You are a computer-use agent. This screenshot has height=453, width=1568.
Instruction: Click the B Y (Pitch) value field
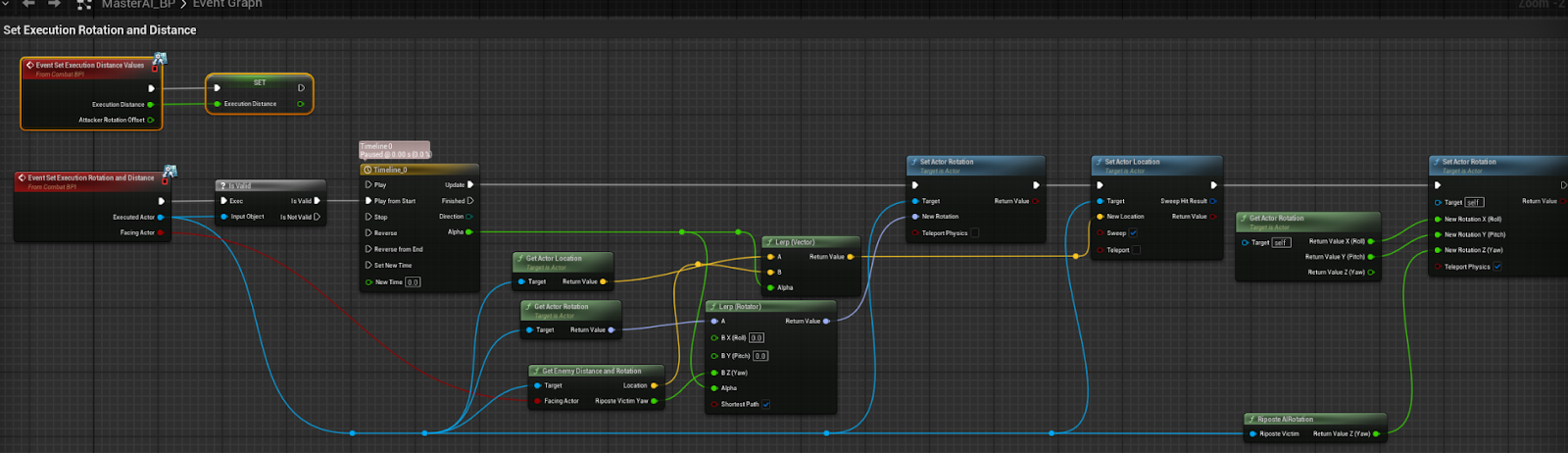tap(760, 356)
